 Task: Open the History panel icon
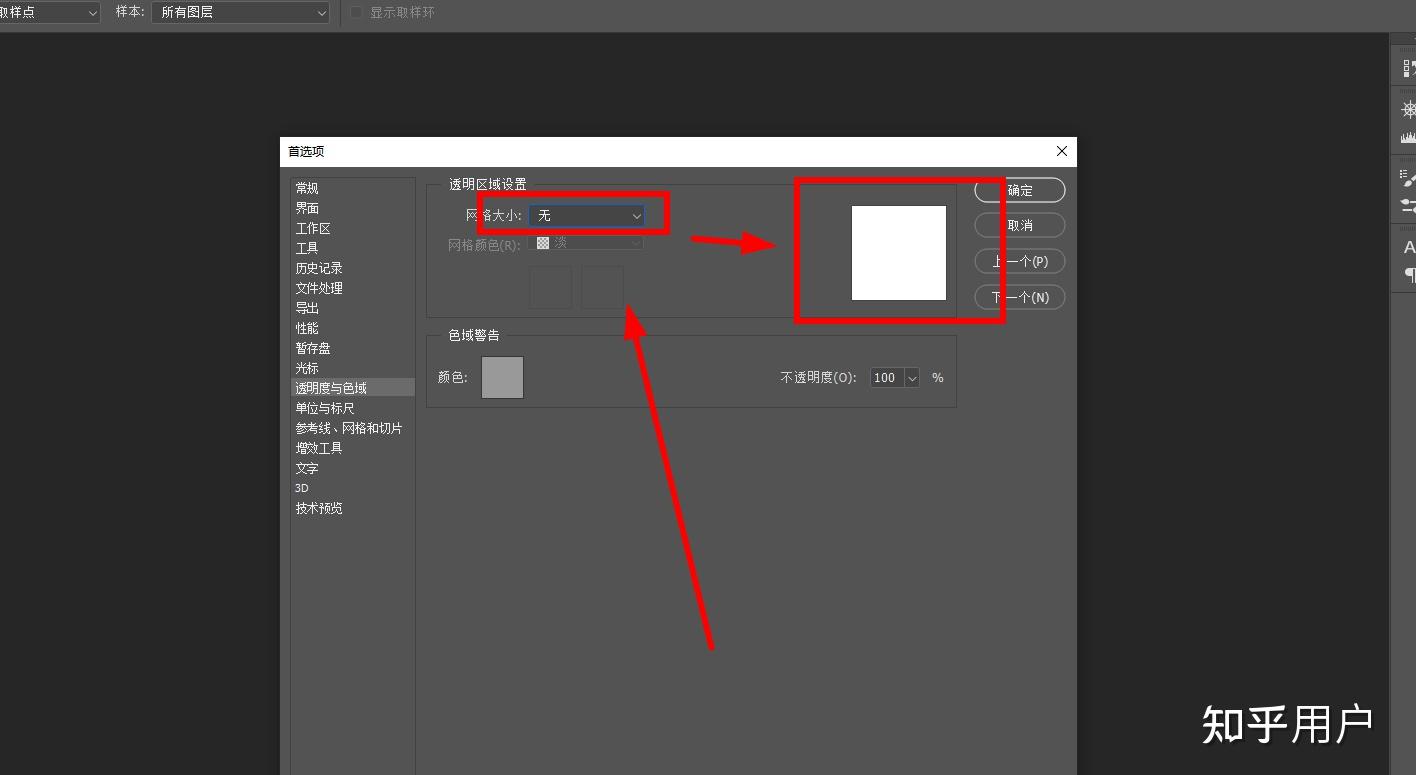[x=1409, y=68]
